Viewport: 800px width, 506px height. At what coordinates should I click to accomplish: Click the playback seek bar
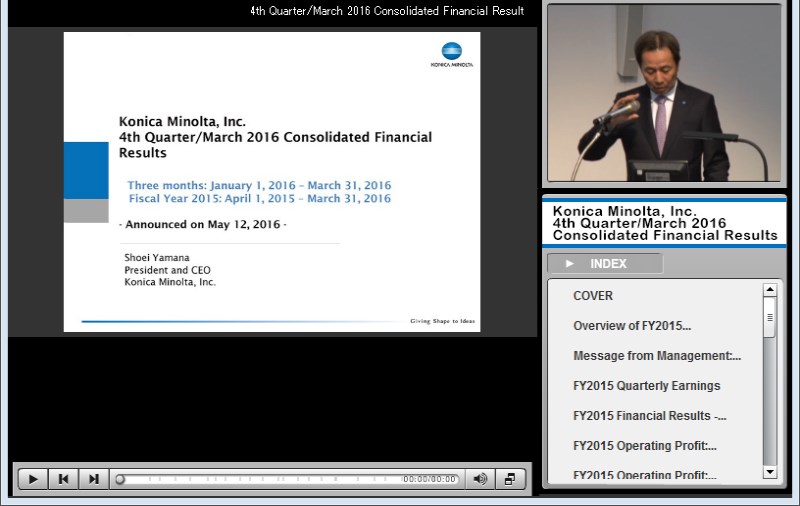pos(260,479)
